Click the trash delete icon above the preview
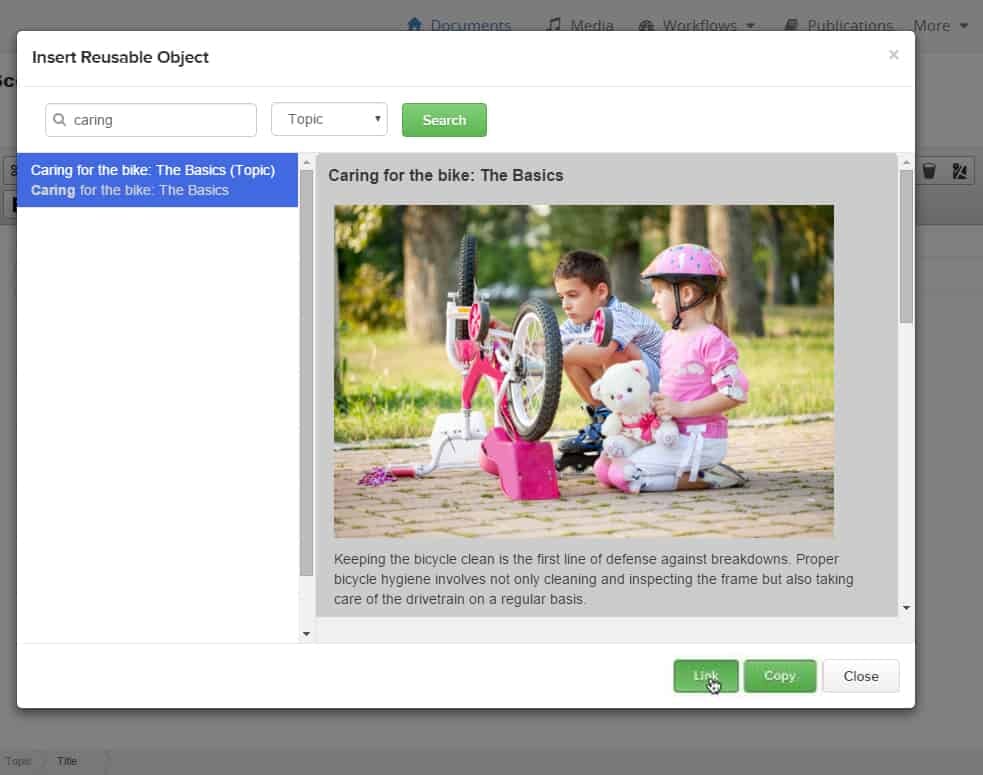 tap(929, 170)
